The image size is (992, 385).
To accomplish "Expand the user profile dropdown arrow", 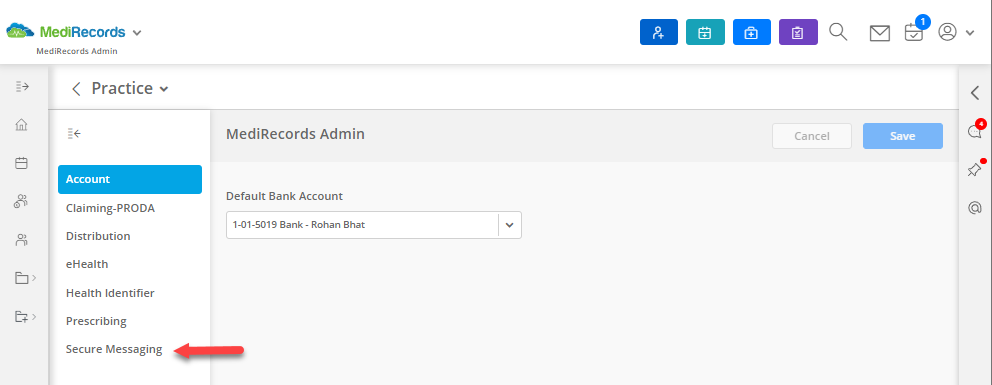I will pyautogui.click(x=970, y=33).
